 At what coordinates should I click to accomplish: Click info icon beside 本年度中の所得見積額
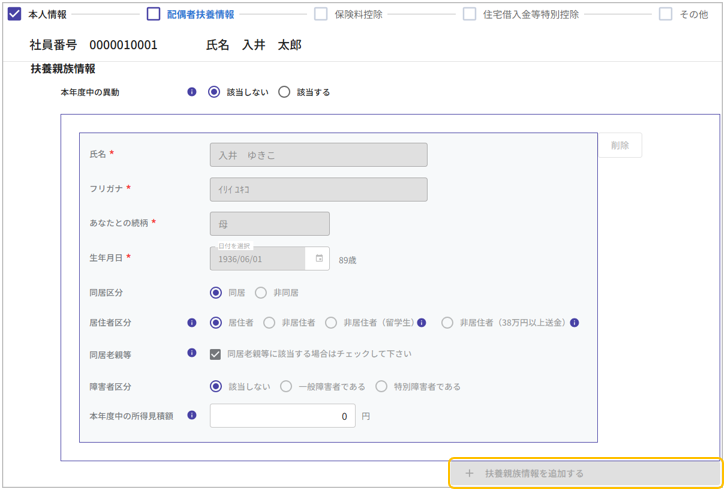tap(192, 415)
